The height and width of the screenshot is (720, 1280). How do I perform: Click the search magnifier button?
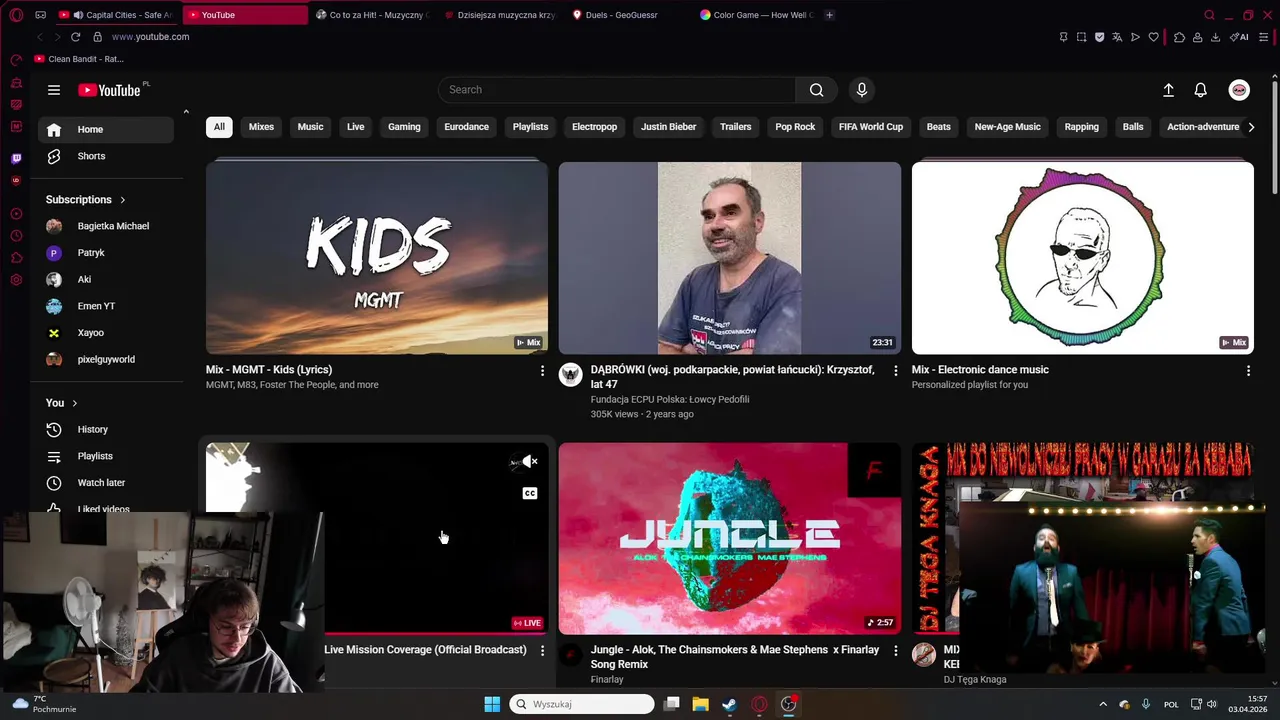click(817, 90)
